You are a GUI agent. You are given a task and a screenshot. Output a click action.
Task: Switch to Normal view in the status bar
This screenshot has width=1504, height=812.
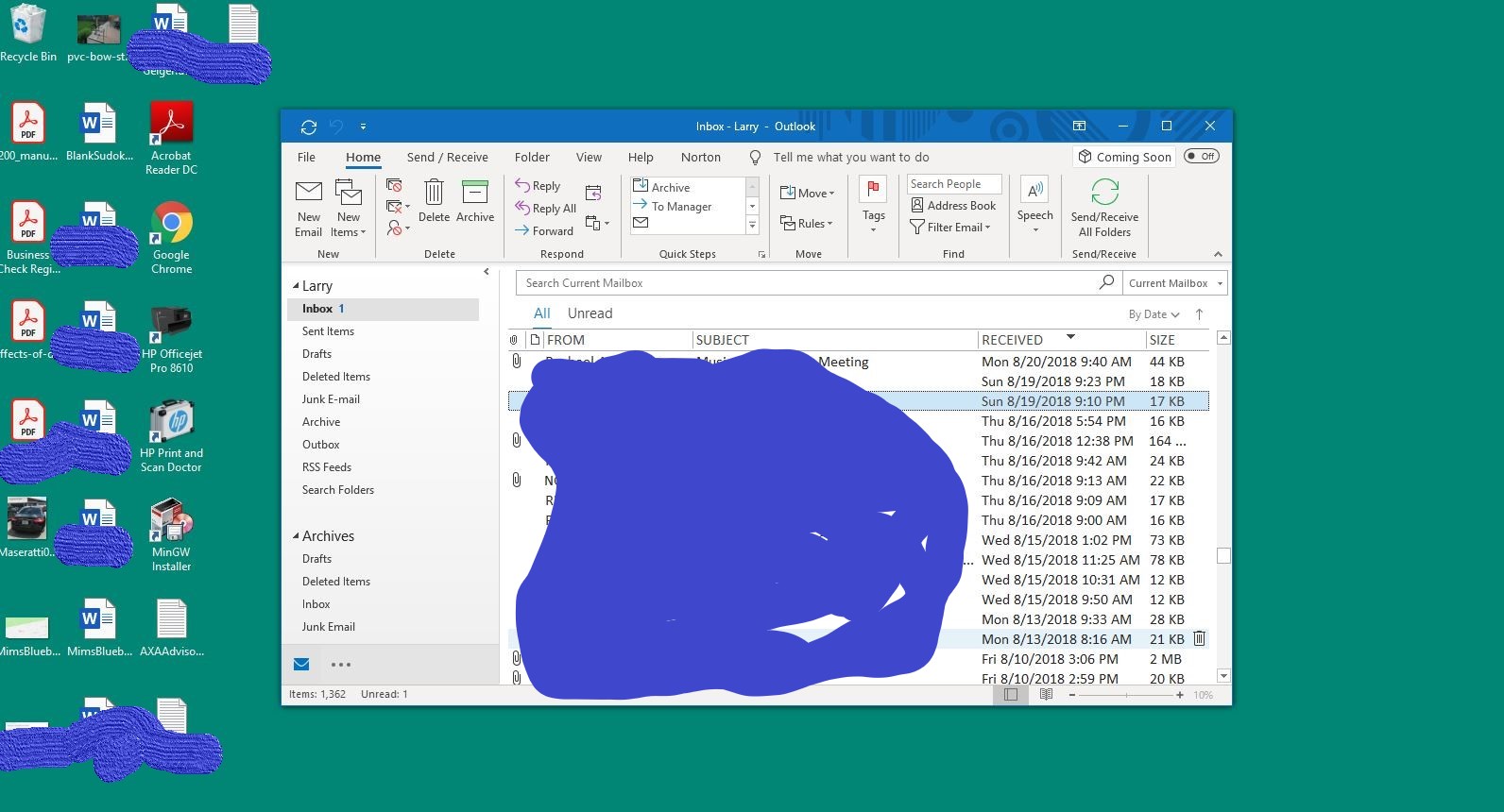[1010, 695]
